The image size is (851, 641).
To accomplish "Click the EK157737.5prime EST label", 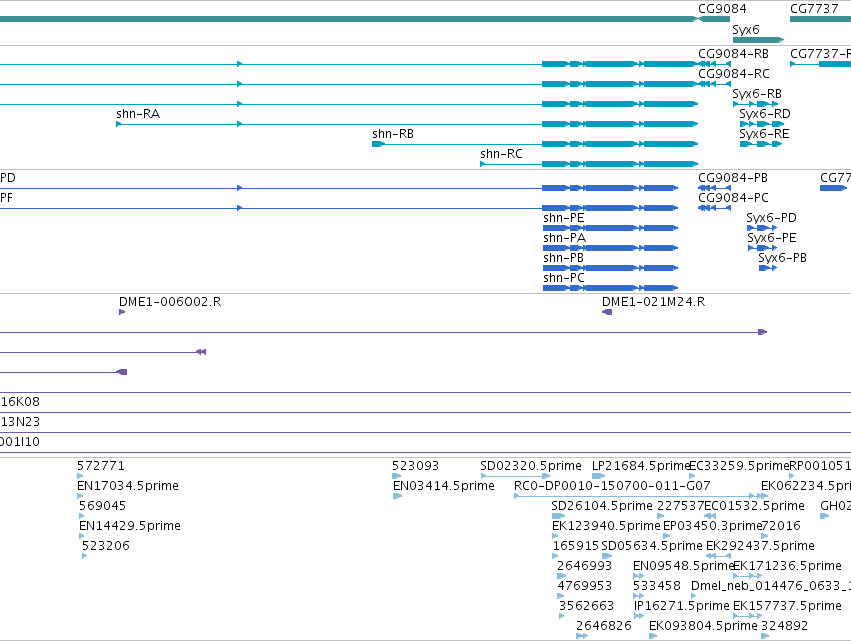I will point(788,607).
